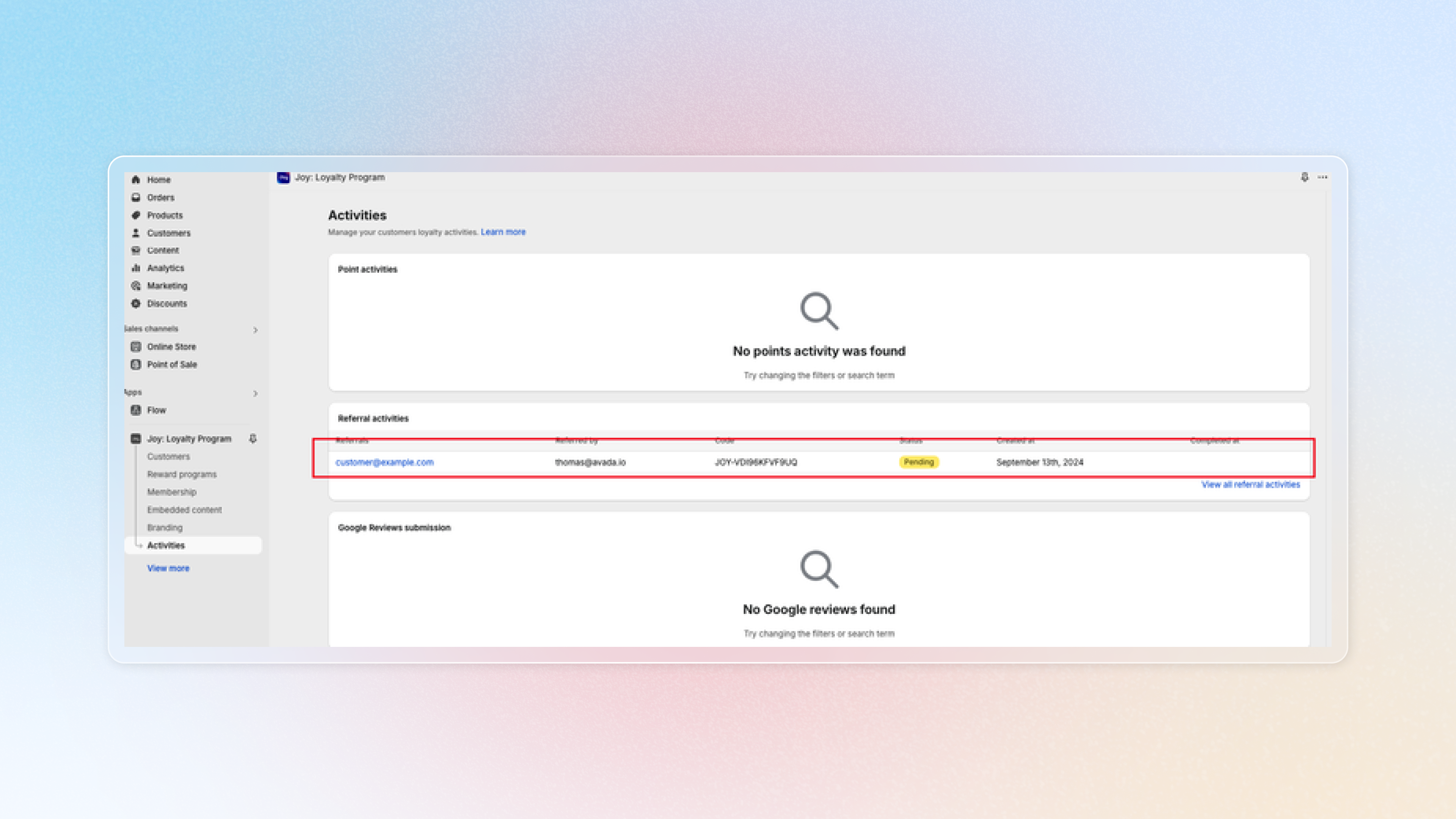Click the yellow Pending status badge

point(918,462)
